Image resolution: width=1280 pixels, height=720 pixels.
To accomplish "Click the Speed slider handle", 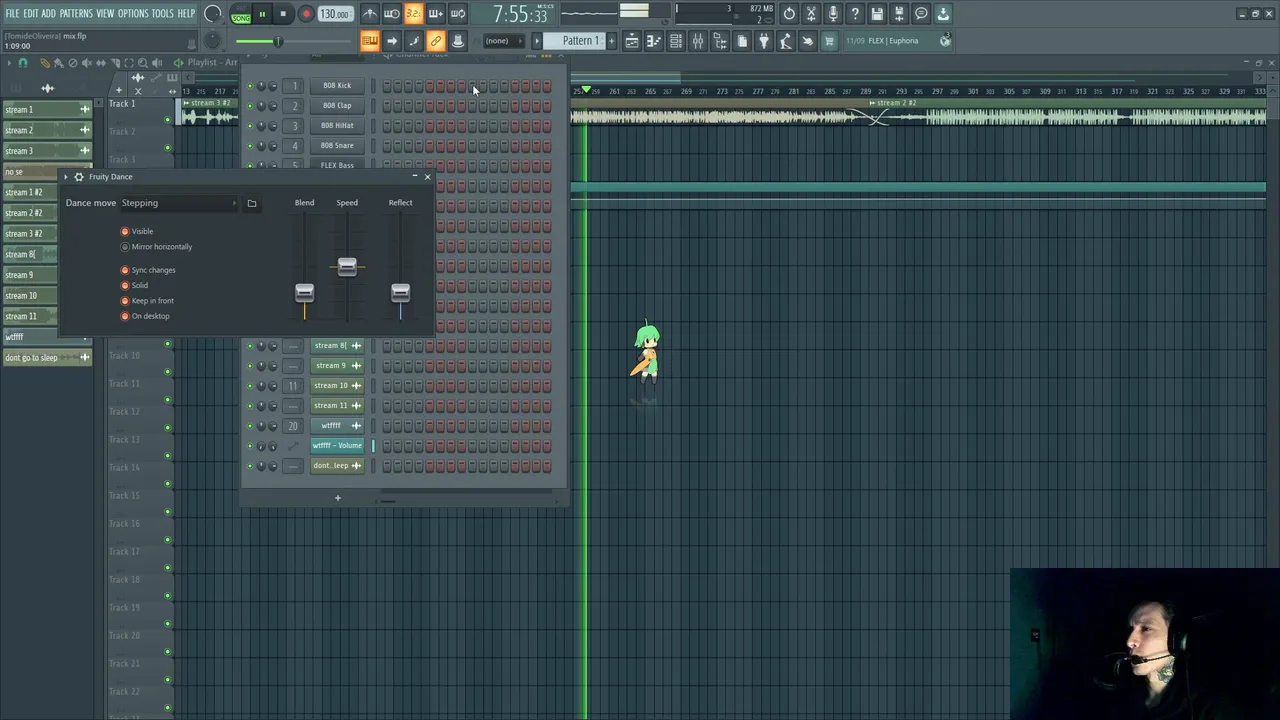I will (x=347, y=266).
